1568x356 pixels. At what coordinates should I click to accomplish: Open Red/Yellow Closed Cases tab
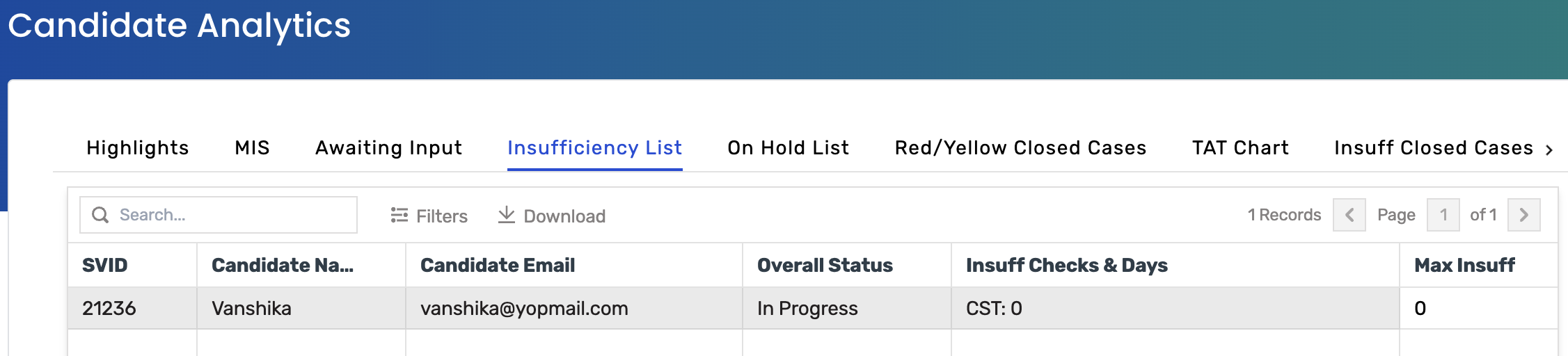(1020, 148)
